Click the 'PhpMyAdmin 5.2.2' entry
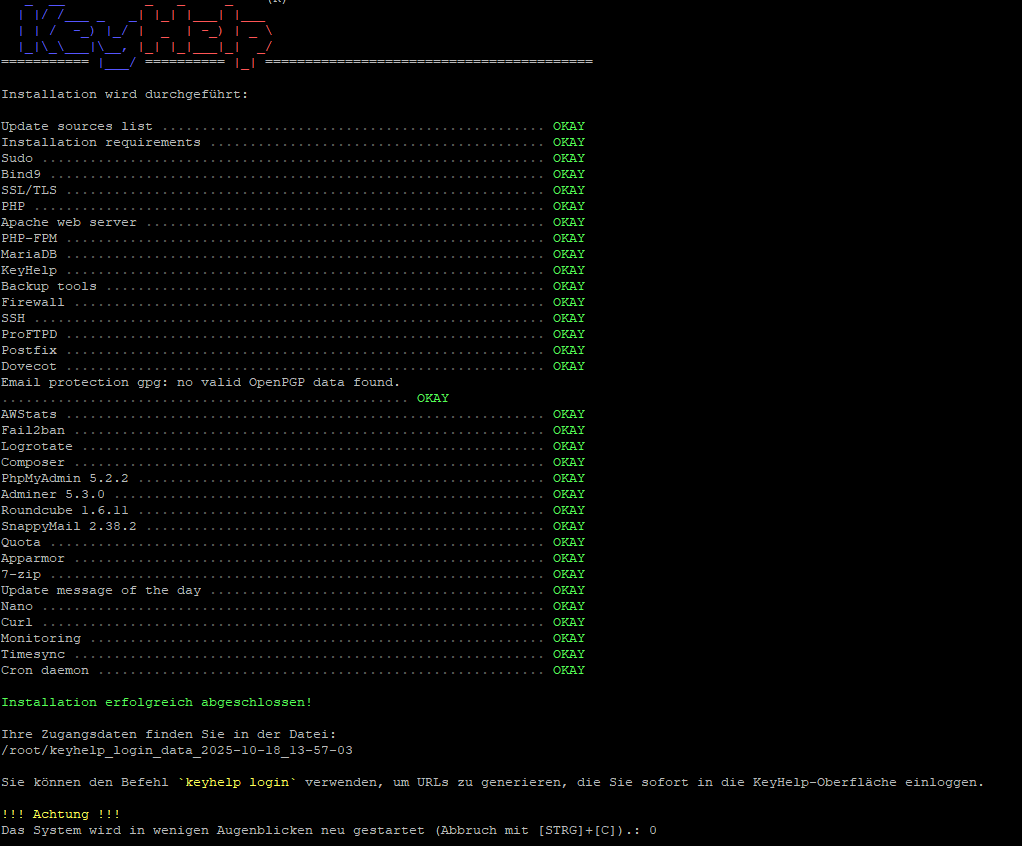The height and width of the screenshot is (846, 1022). tap(64, 478)
